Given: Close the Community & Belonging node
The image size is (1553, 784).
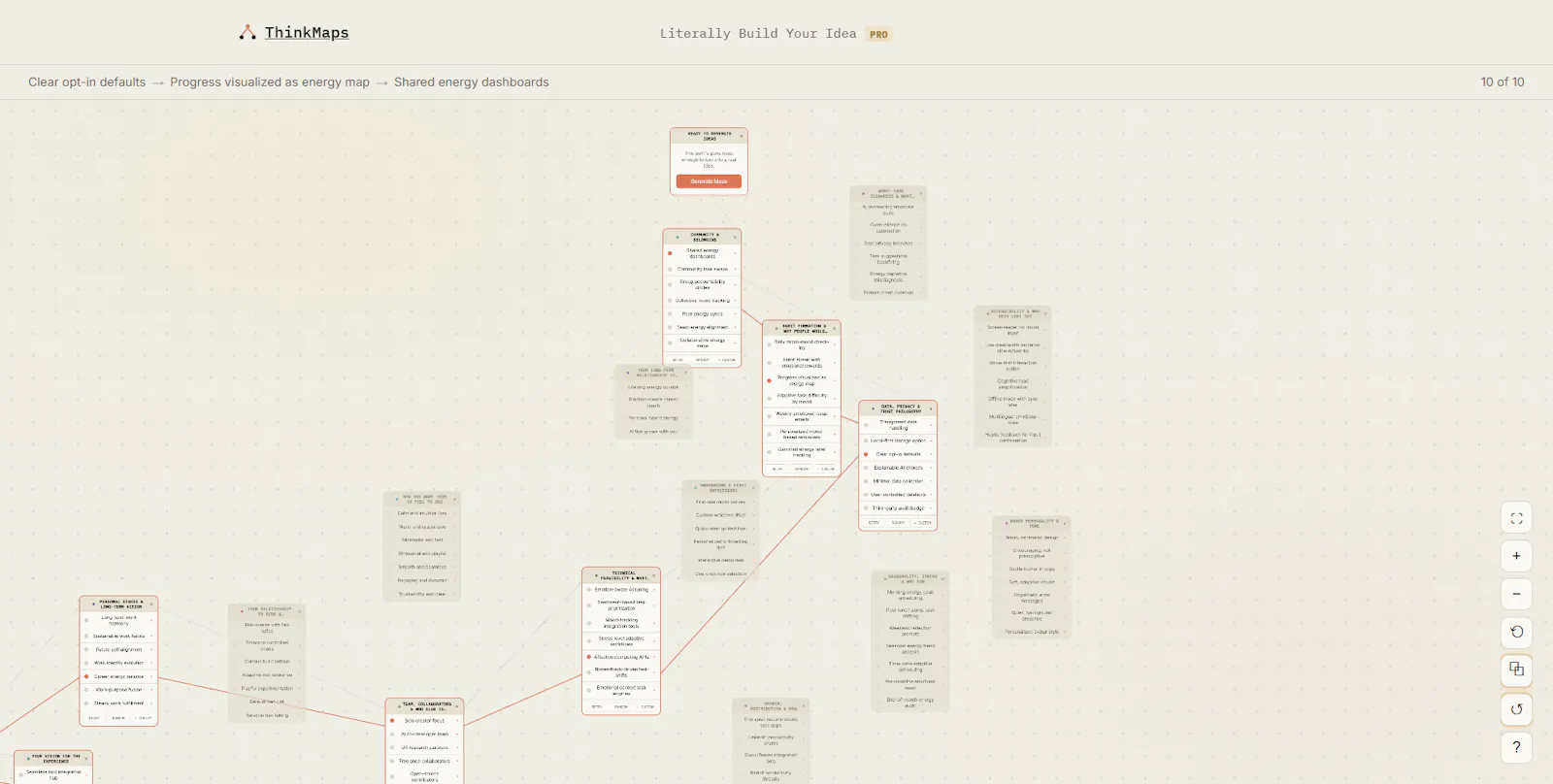Looking at the screenshot, I should 735,237.
